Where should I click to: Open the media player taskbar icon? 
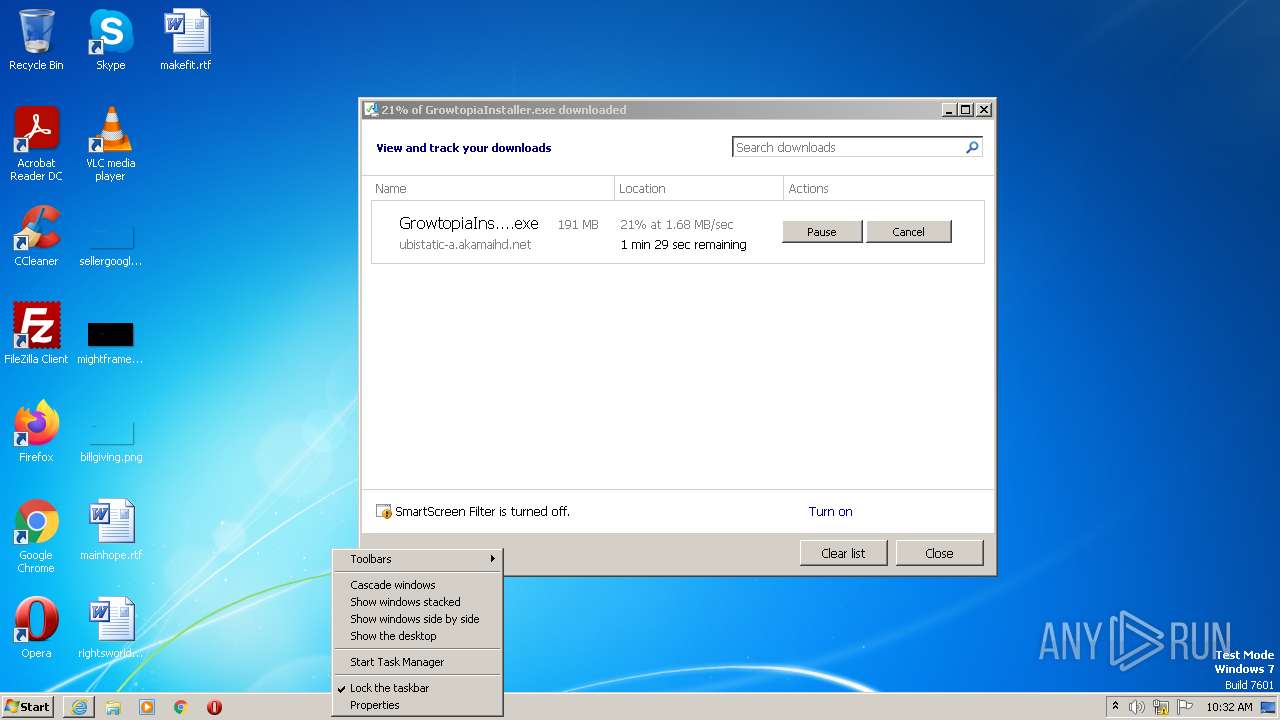147,707
